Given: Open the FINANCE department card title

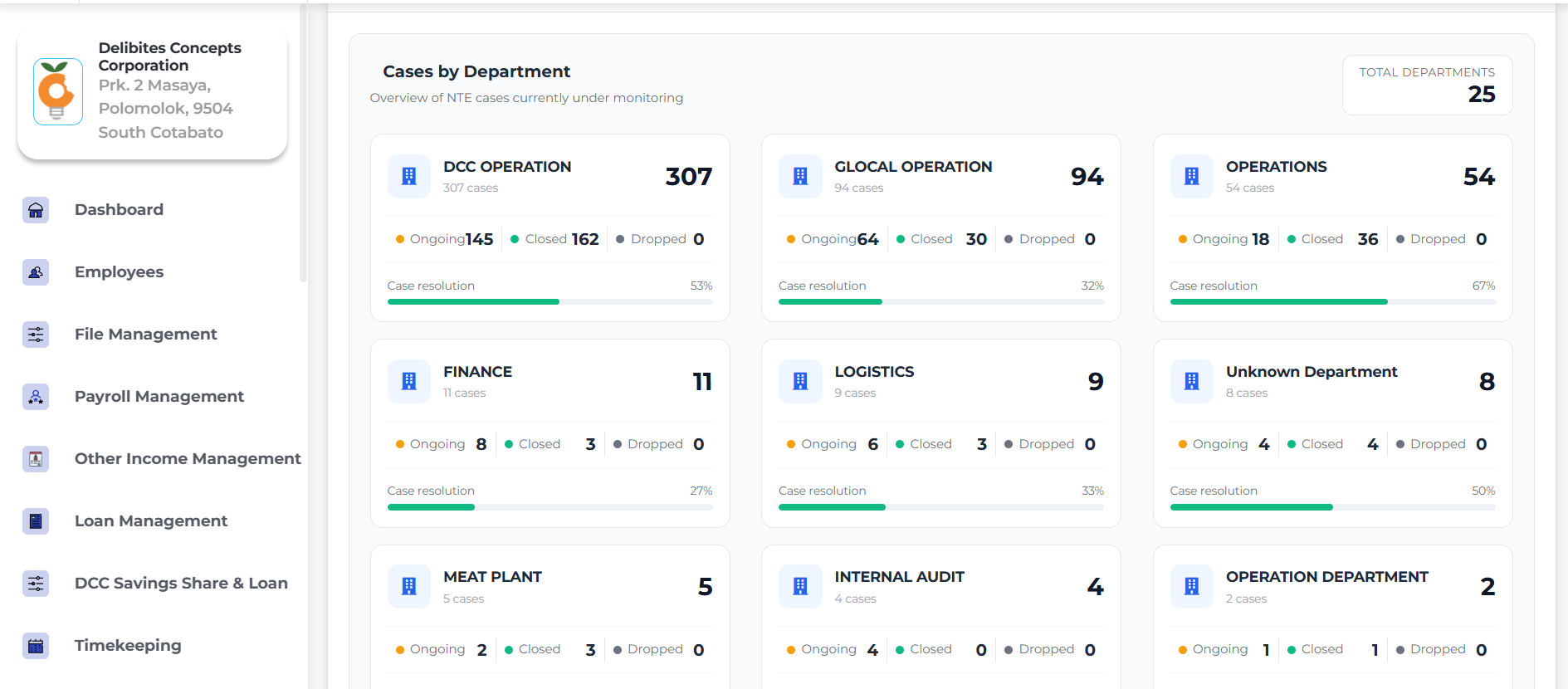Looking at the screenshot, I should pyautogui.click(x=477, y=372).
